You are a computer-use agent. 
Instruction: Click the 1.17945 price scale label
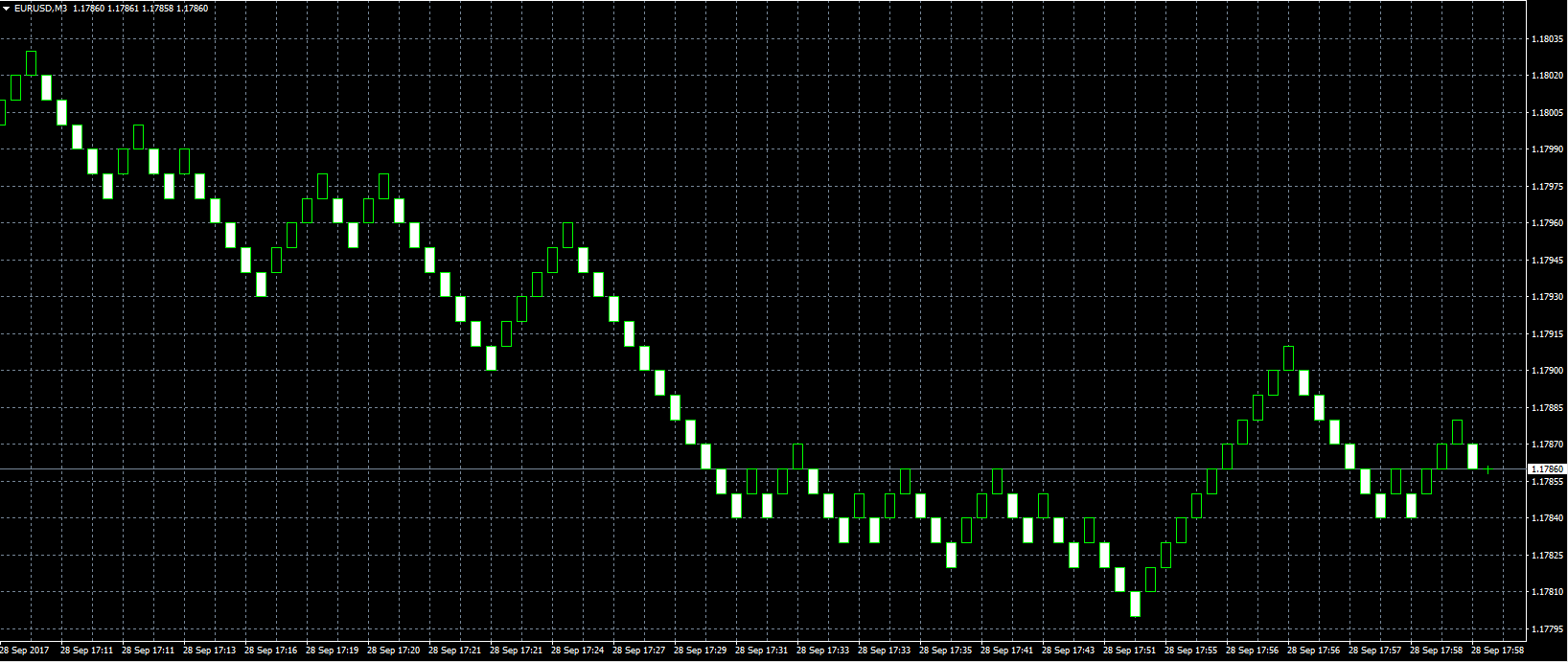tap(1548, 261)
